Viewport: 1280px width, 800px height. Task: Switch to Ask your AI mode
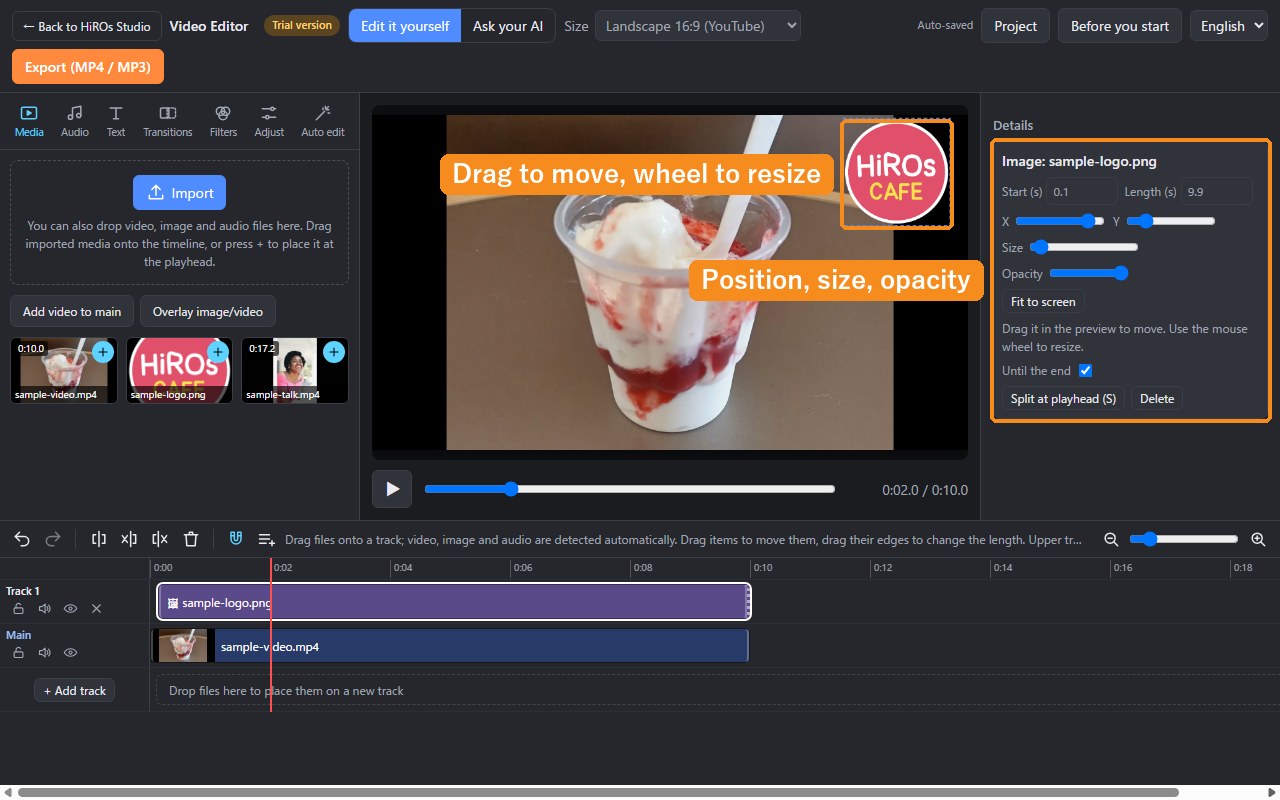click(508, 26)
